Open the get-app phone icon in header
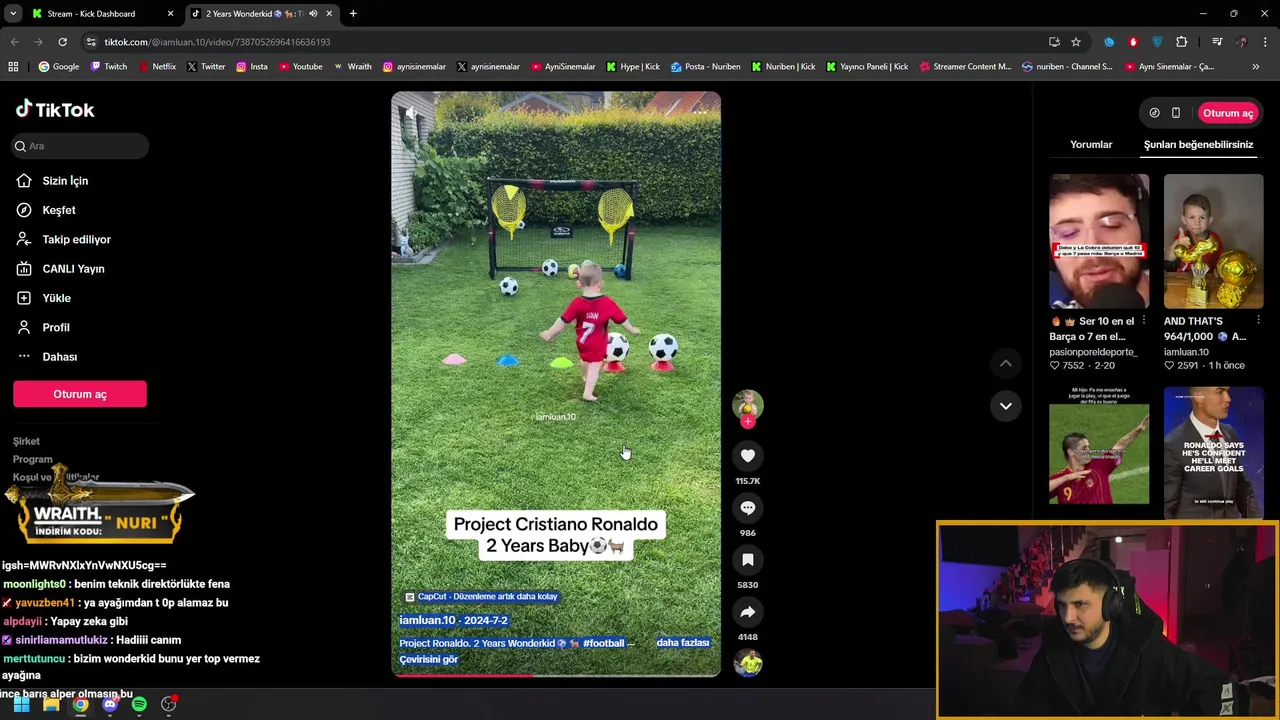The width and height of the screenshot is (1280, 720). [1176, 113]
